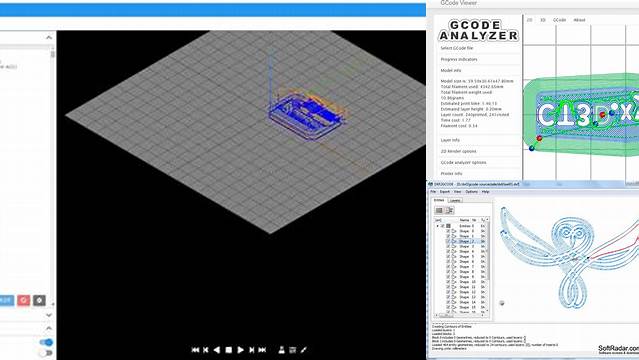Open the Export menu

click(x=445, y=192)
